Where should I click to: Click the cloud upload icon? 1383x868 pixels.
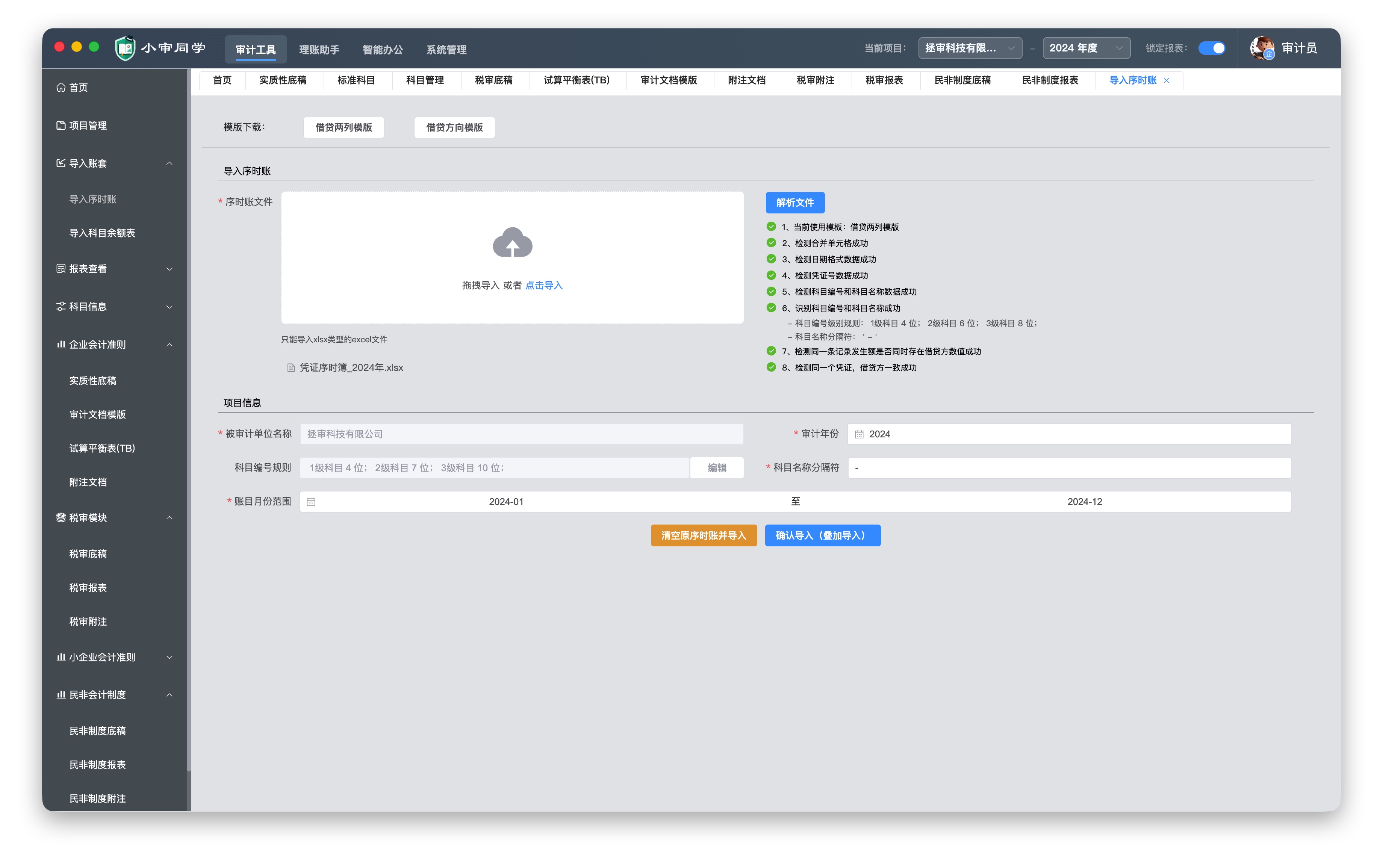pyautogui.click(x=512, y=242)
